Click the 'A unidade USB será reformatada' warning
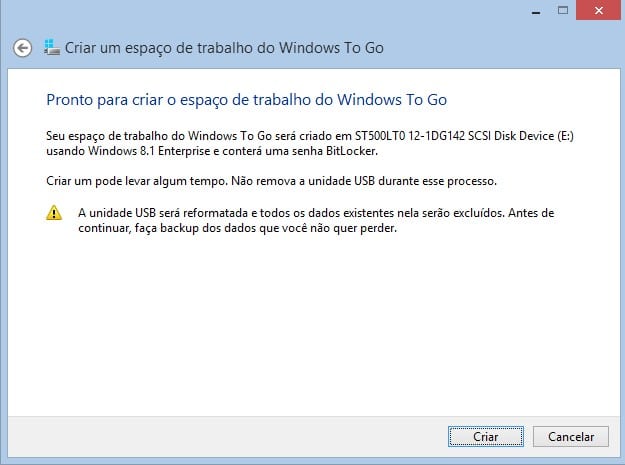The height and width of the screenshot is (465, 625). [163, 213]
